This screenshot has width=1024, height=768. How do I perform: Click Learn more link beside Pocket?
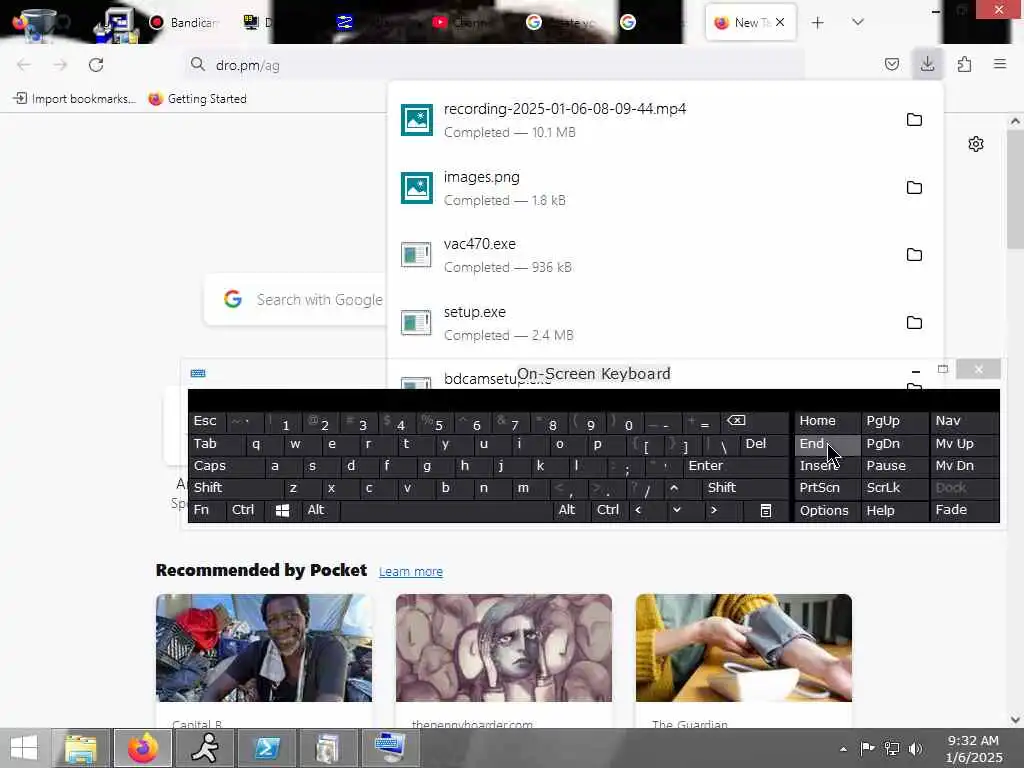pyautogui.click(x=411, y=571)
